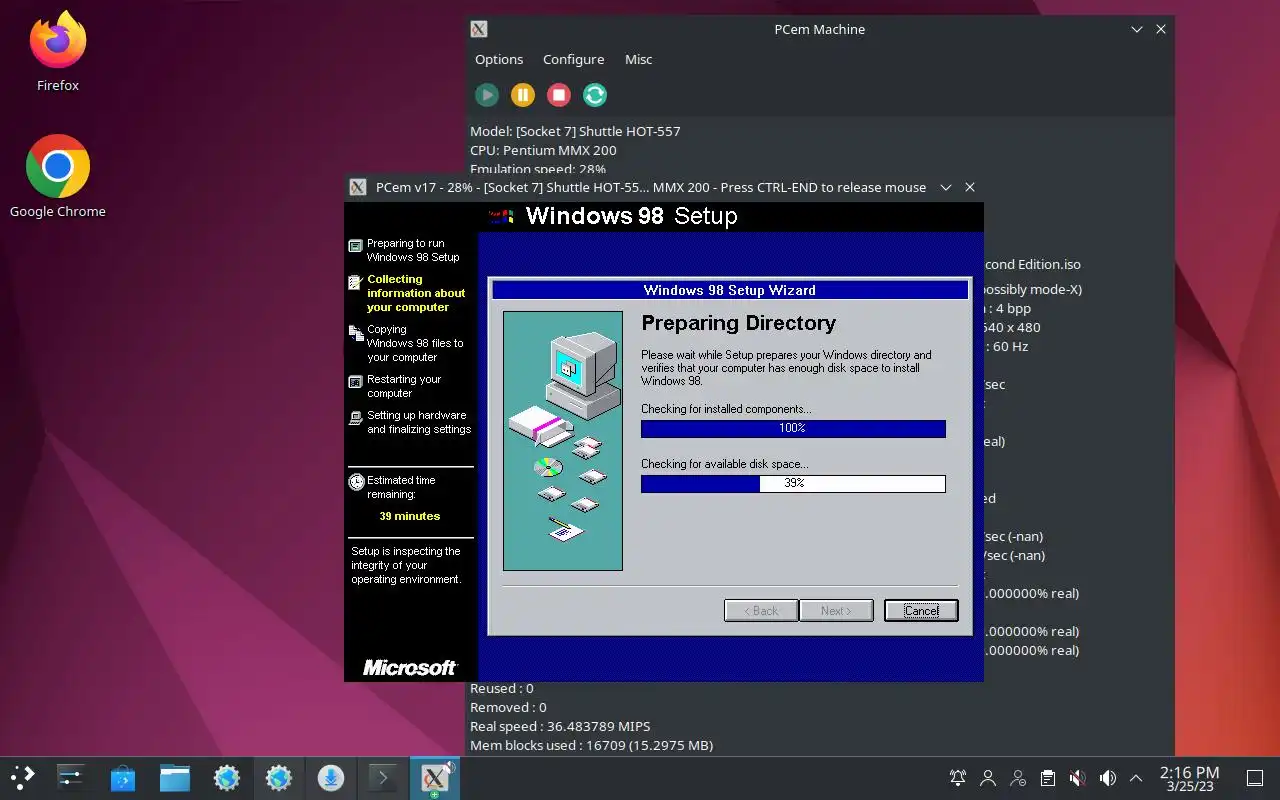
Task: Click the muted microphone tray icon
Action: tap(1077, 778)
